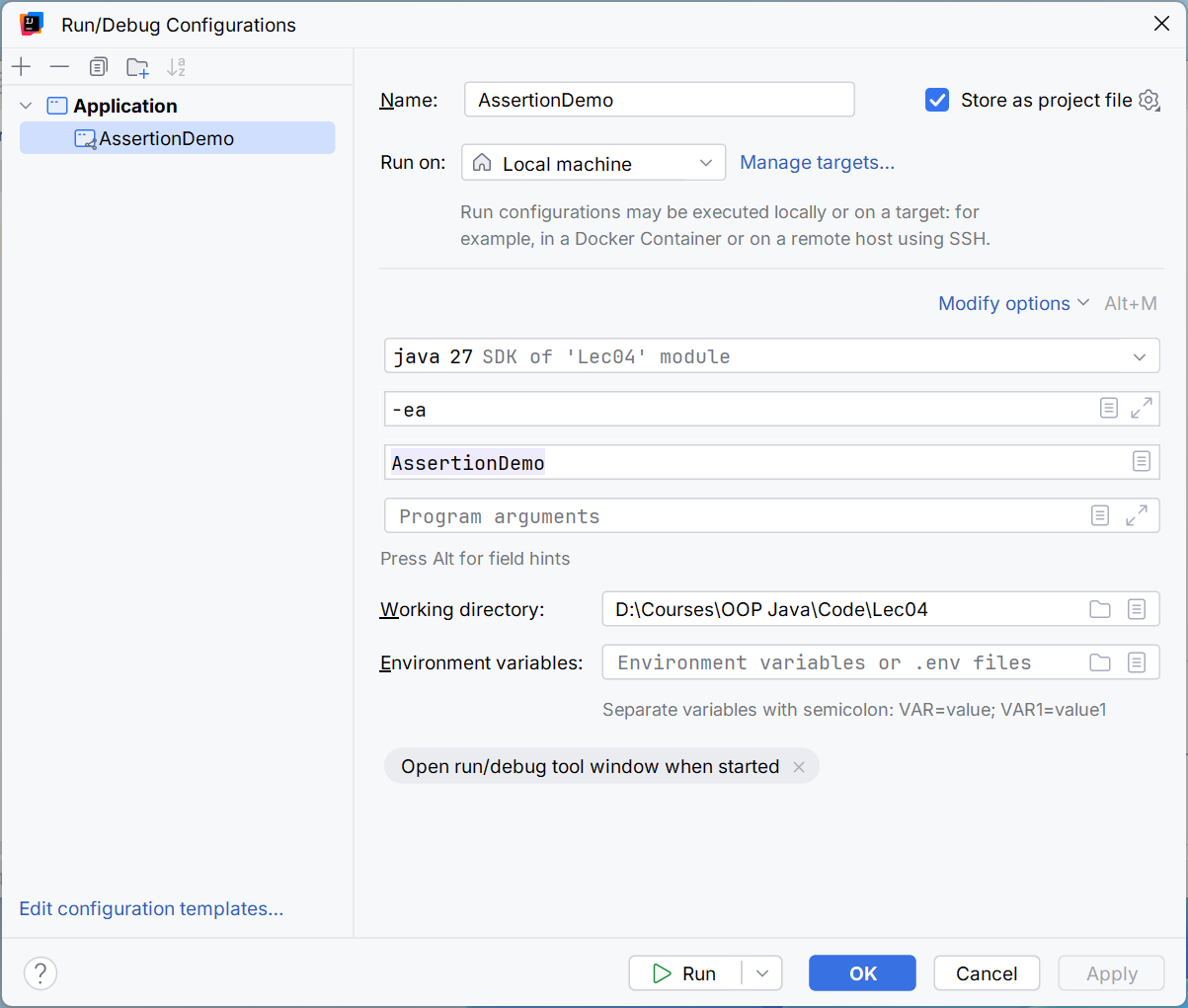Open Edit configuration templates link
This screenshot has width=1188, height=1008.
(151, 908)
